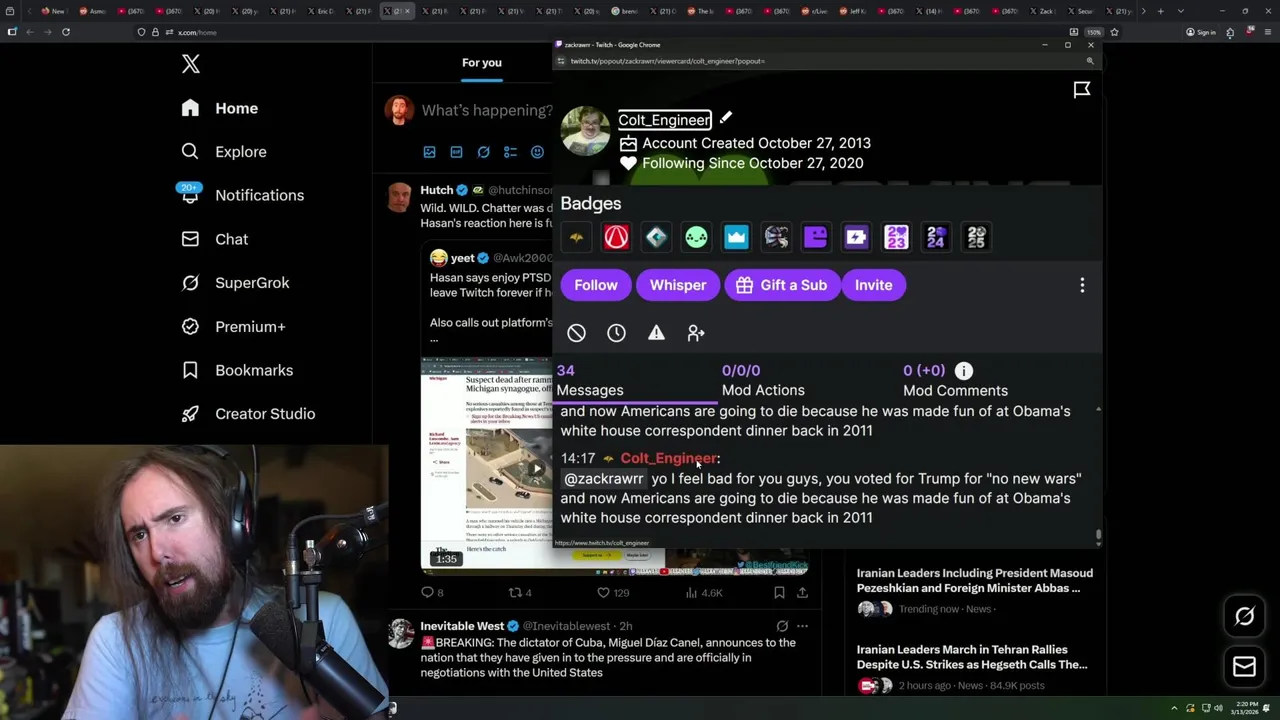Image resolution: width=1280 pixels, height=720 pixels.
Task: Click Colt_Engineer's profile avatar
Action: tap(585, 131)
